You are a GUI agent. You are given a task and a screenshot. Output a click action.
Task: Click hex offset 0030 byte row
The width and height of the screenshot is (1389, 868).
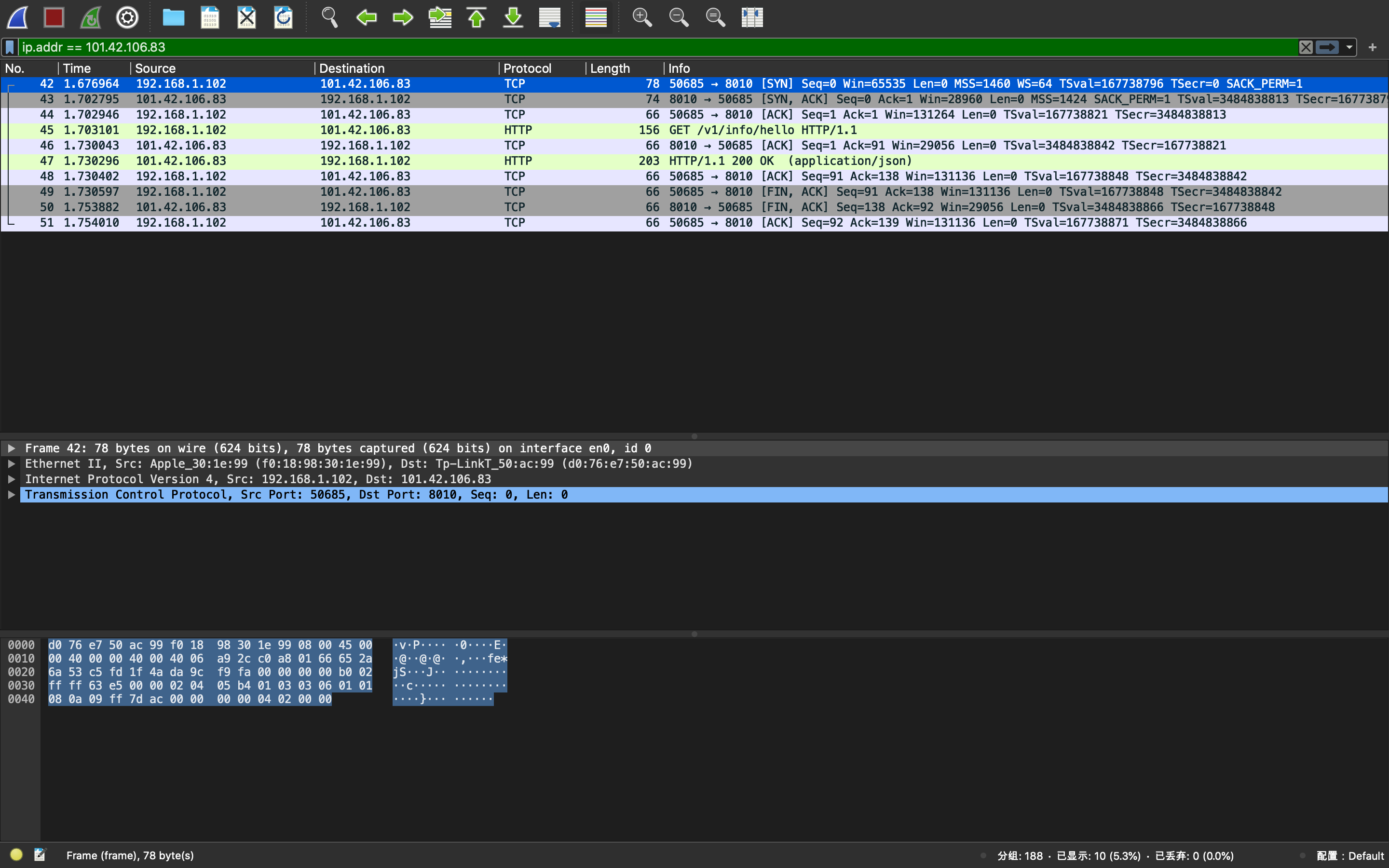[210, 686]
